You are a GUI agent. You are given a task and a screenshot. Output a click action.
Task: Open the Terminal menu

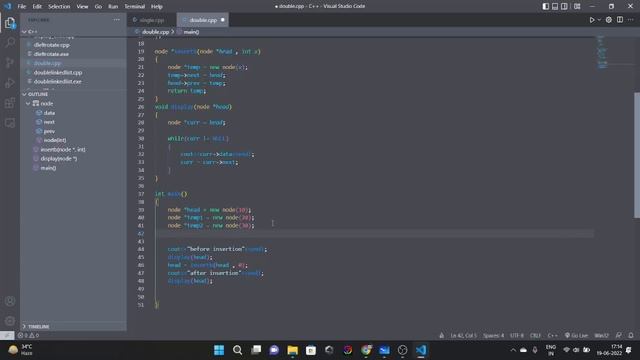pos(134,6)
